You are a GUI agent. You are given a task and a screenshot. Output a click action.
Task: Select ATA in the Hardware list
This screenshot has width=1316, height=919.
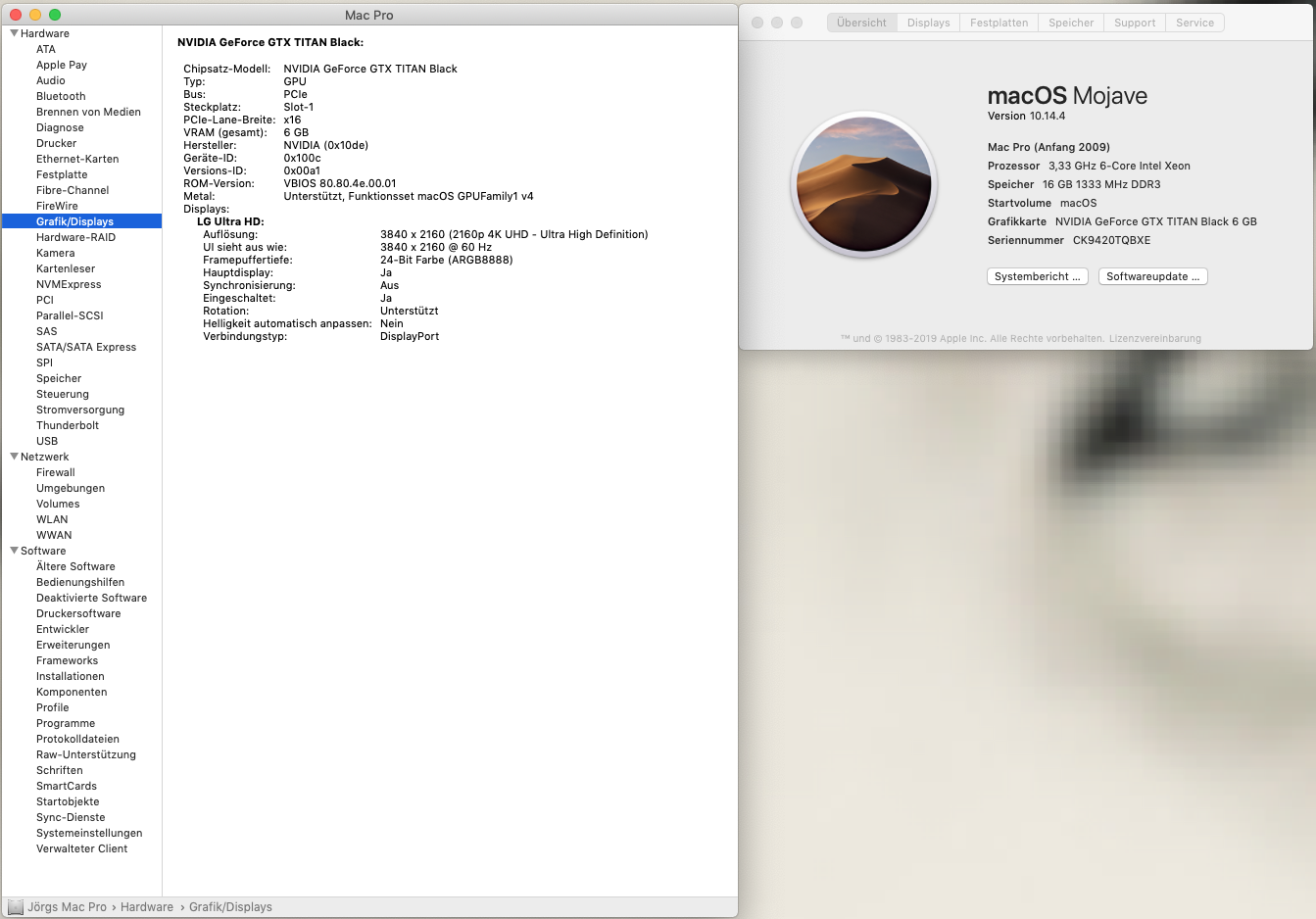click(x=46, y=49)
